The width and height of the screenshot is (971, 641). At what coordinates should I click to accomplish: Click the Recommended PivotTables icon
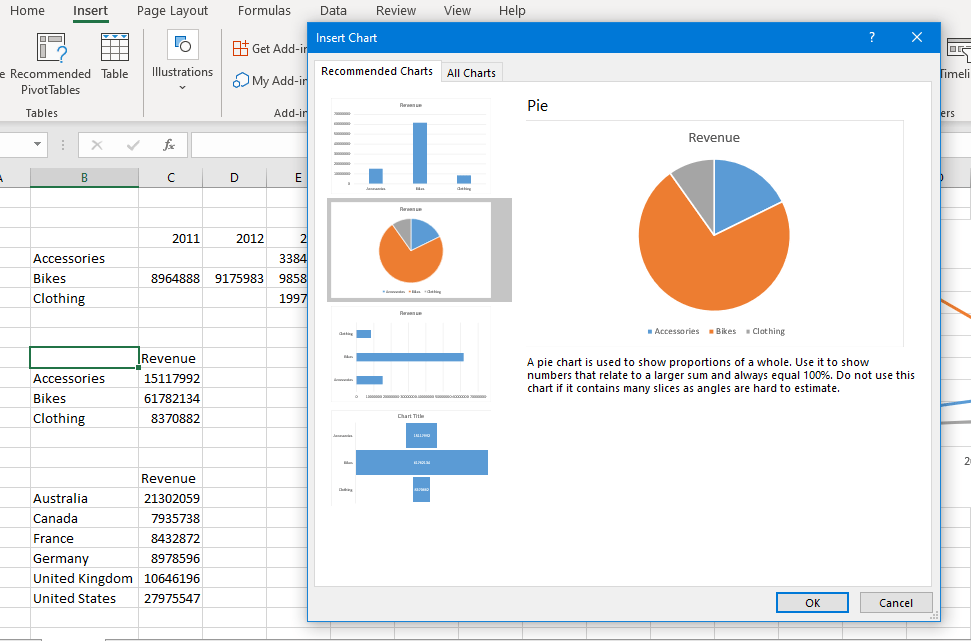point(51,48)
